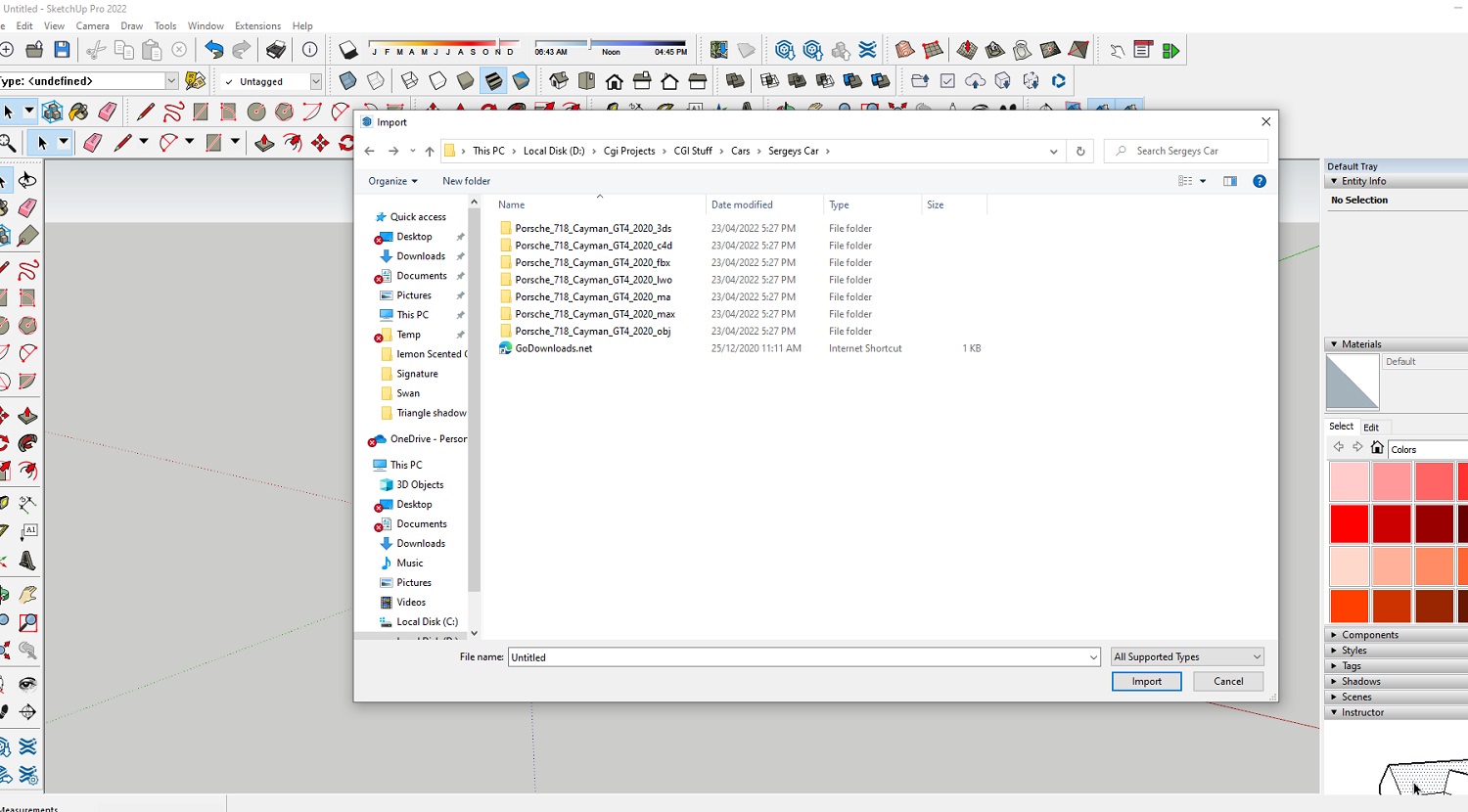Select the Sandbox From Contours tool
This screenshot has height=812, width=1468.
pos(904,50)
